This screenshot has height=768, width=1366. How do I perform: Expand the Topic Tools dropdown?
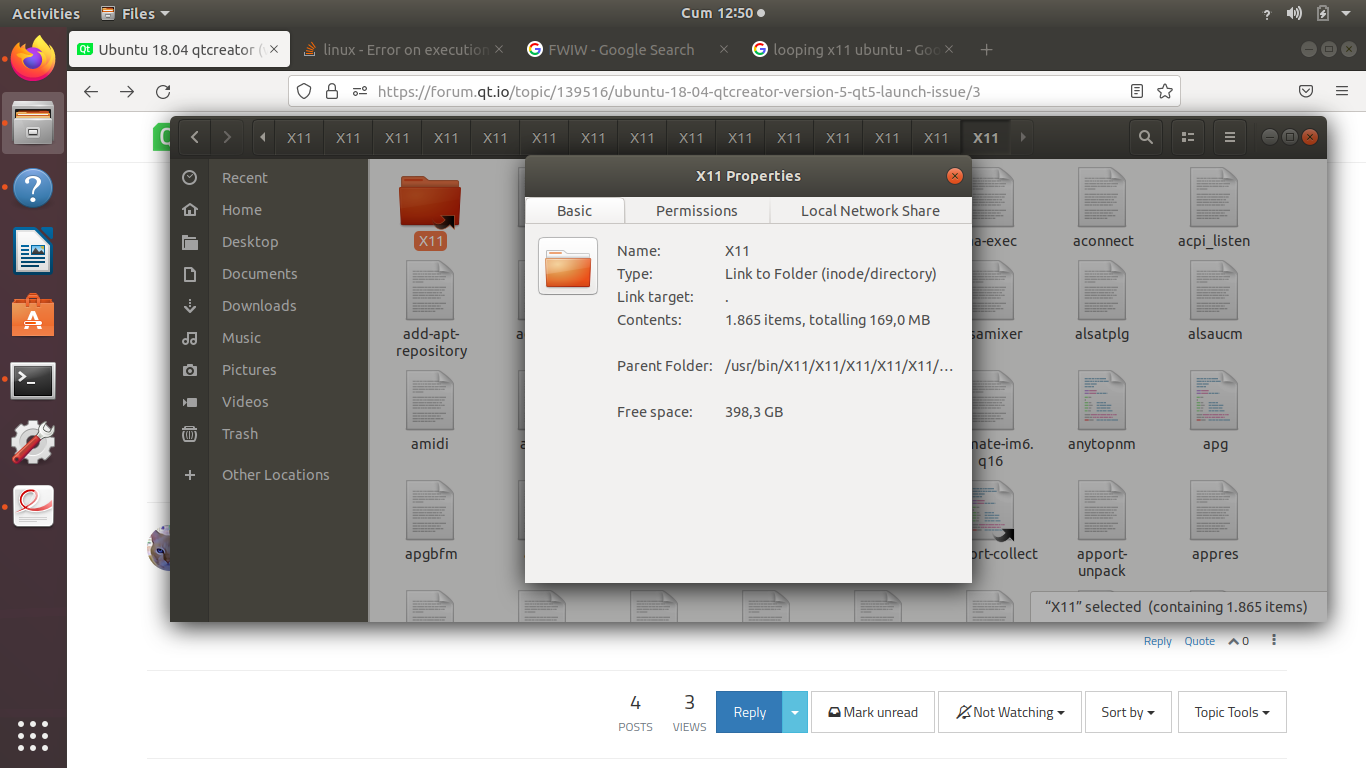[x=1231, y=713]
